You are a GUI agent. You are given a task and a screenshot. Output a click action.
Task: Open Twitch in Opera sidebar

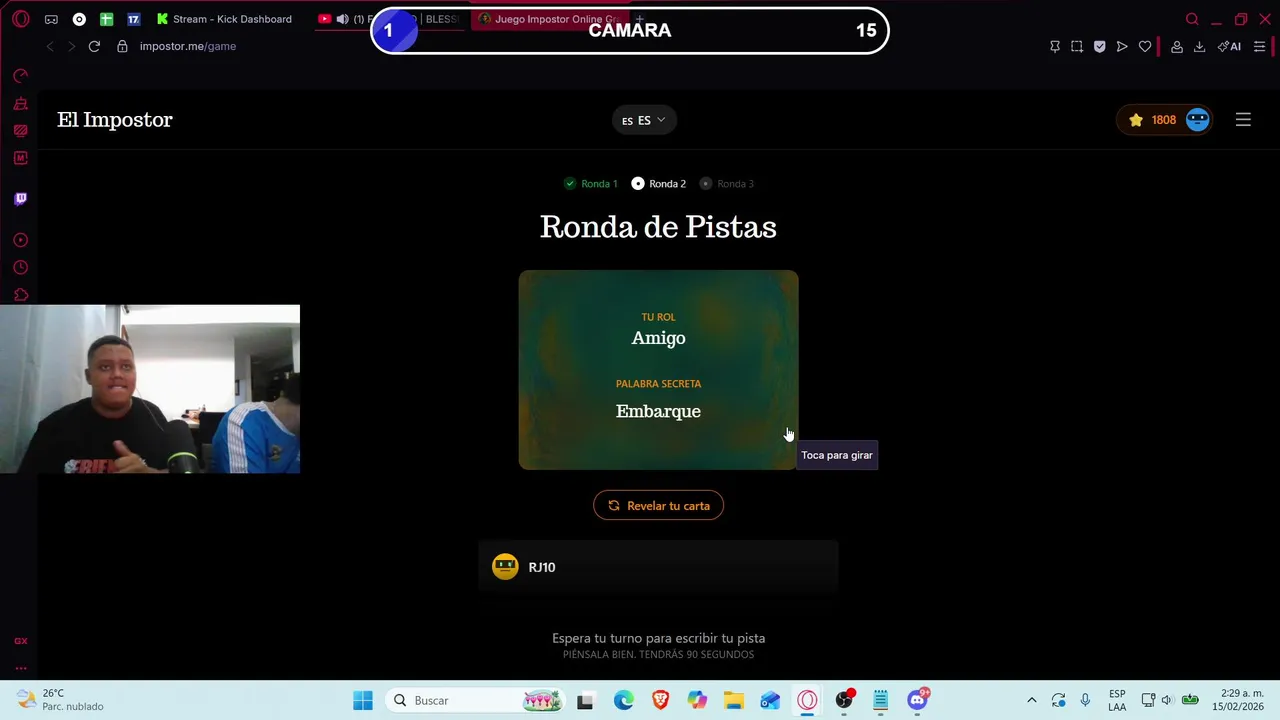pos(20,198)
